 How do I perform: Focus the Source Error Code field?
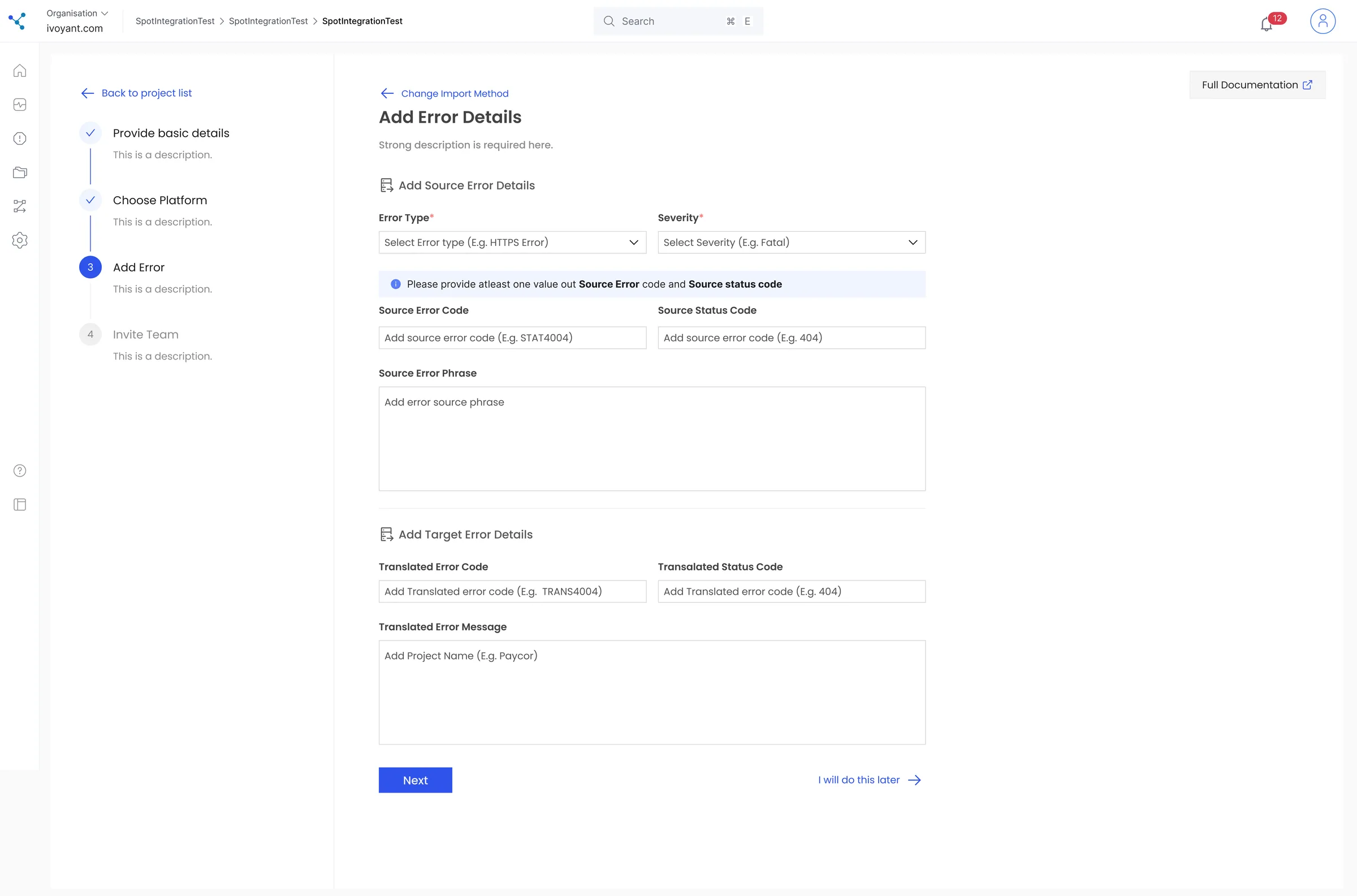pyautogui.click(x=512, y=337)
